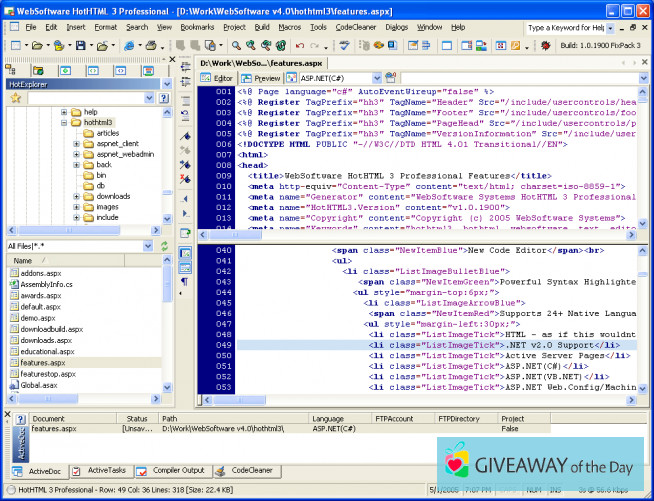This screenshot has height=501, width=654.
Task: Click the red bug debug icon
Action: pyautogui.click(x=546, y=46)
